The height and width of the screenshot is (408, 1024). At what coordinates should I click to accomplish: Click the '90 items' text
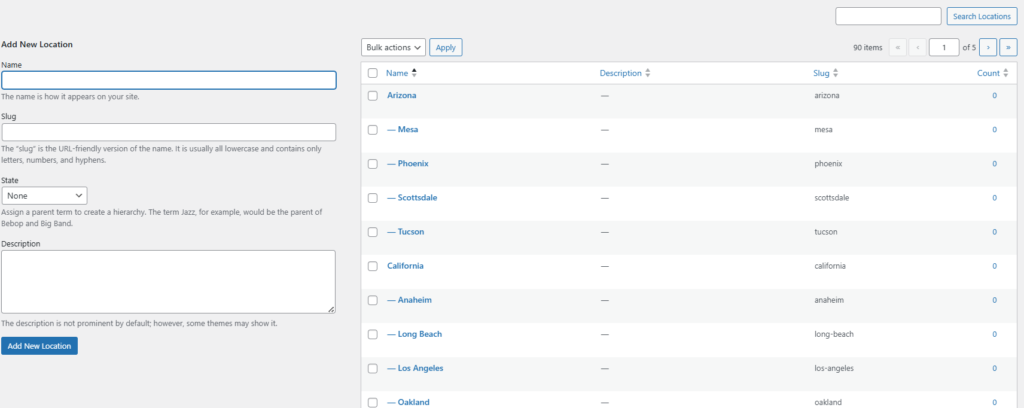pos(868,48)
